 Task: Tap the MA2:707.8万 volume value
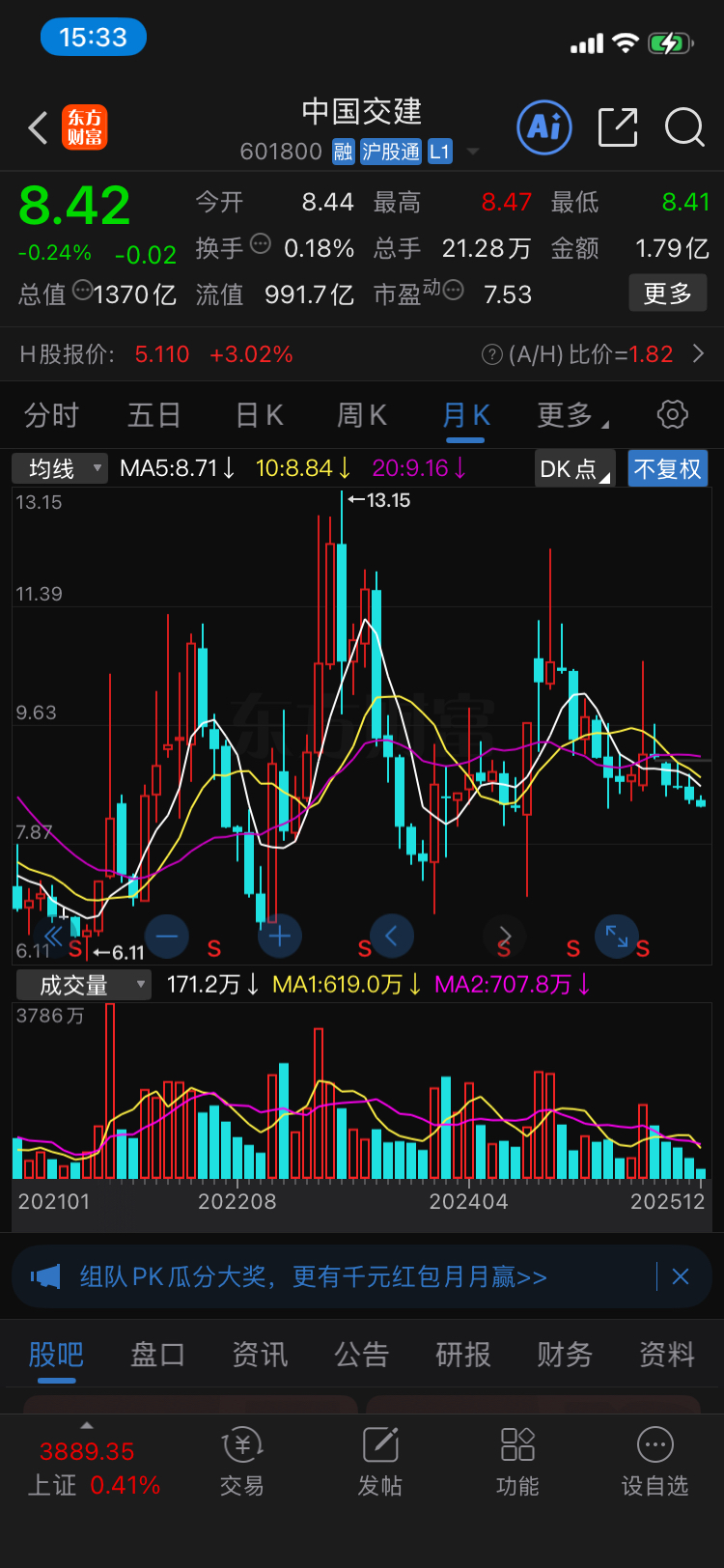click(512, 984)
